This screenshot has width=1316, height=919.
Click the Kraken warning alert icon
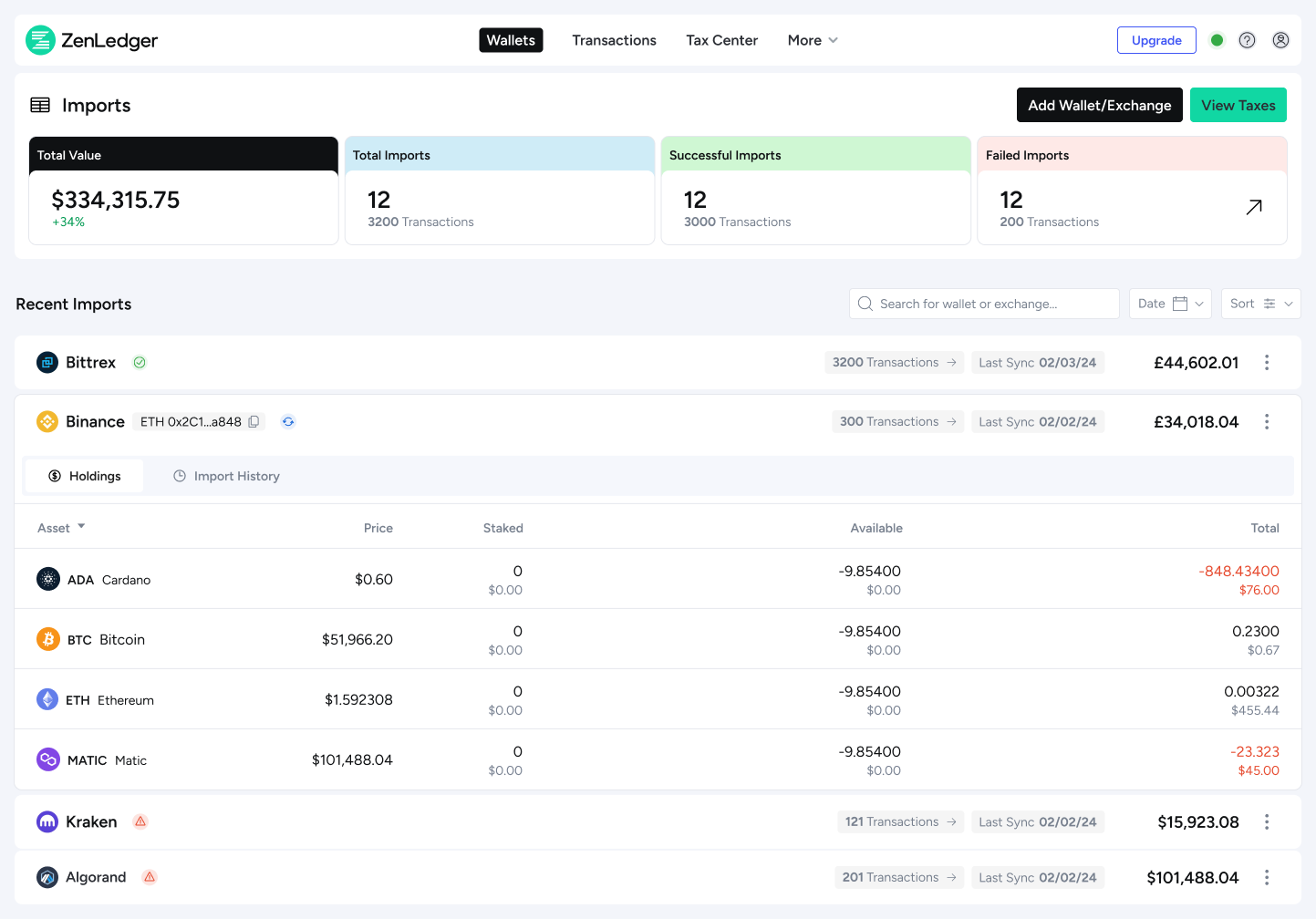pos(140,821)
